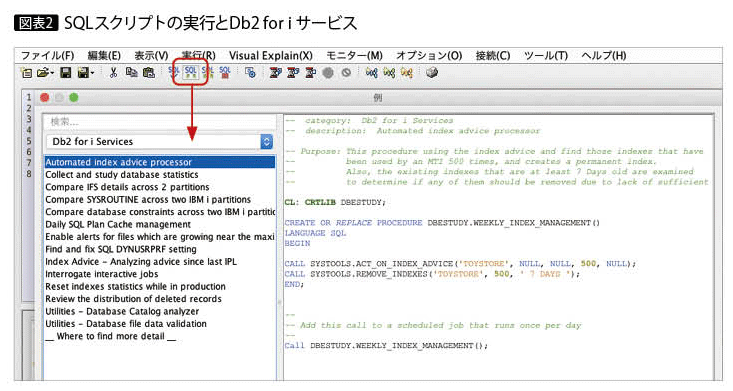Click the second hourglass job icon
The image size is (733, 391).
click(293, 73)
